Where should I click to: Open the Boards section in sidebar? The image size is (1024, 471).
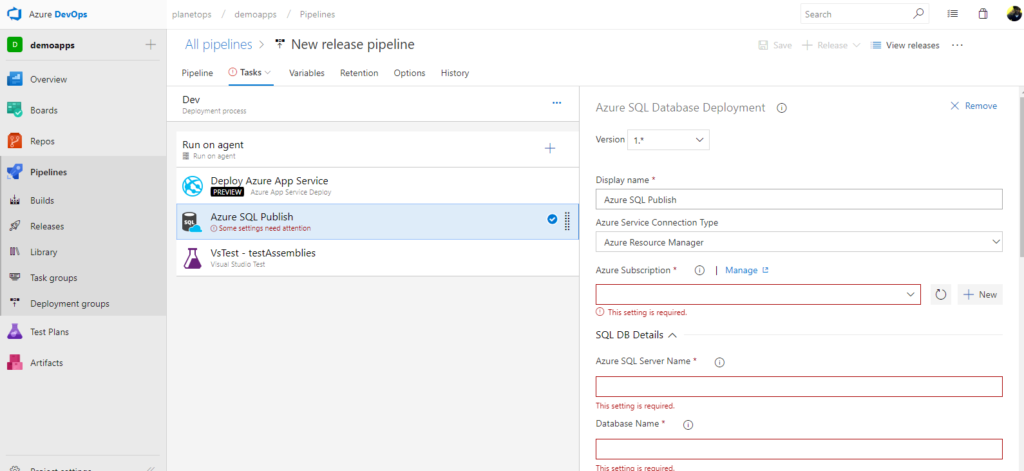[x=44, y=110]
